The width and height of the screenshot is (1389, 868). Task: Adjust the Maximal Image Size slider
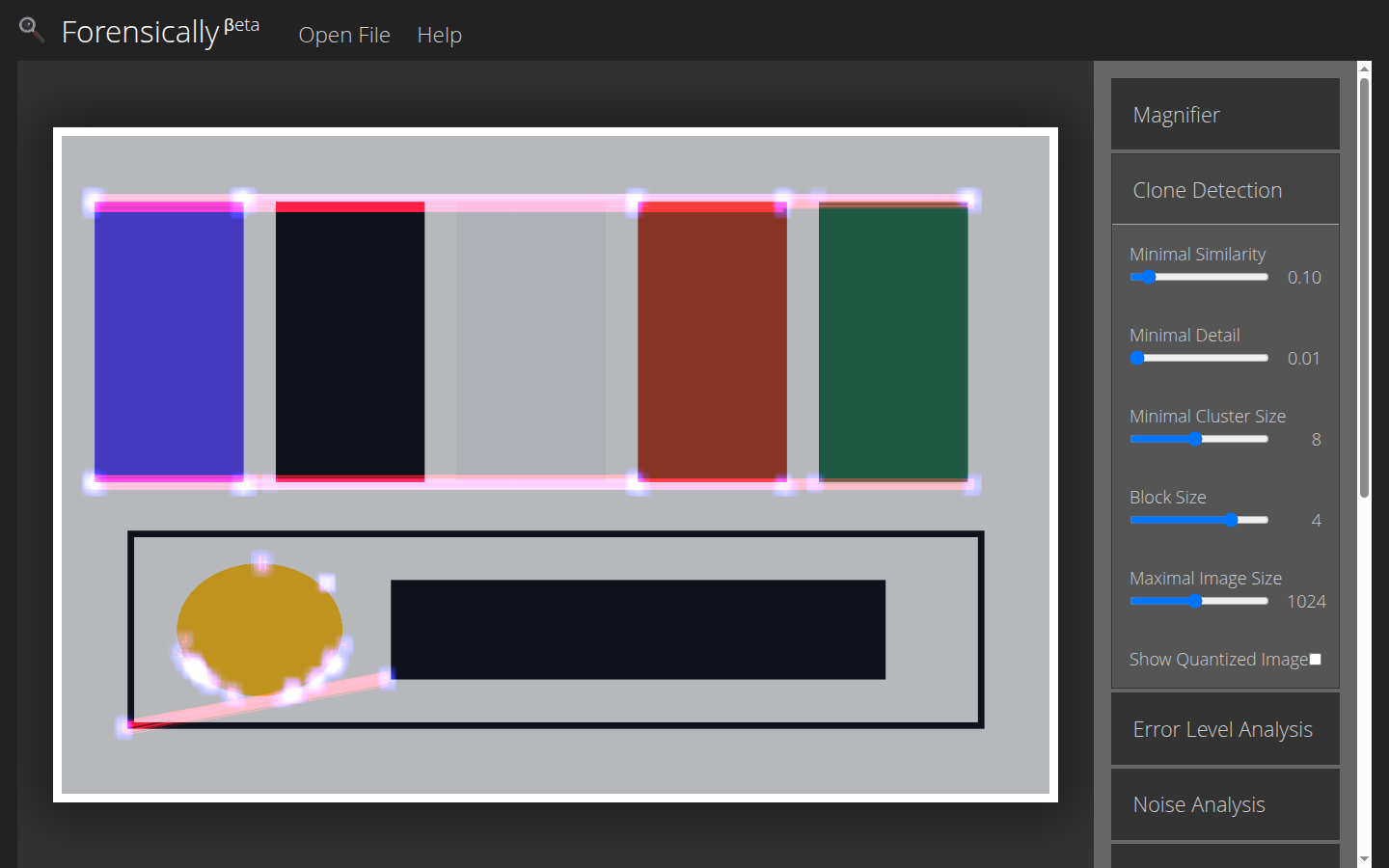click(x=1199, y=601)
